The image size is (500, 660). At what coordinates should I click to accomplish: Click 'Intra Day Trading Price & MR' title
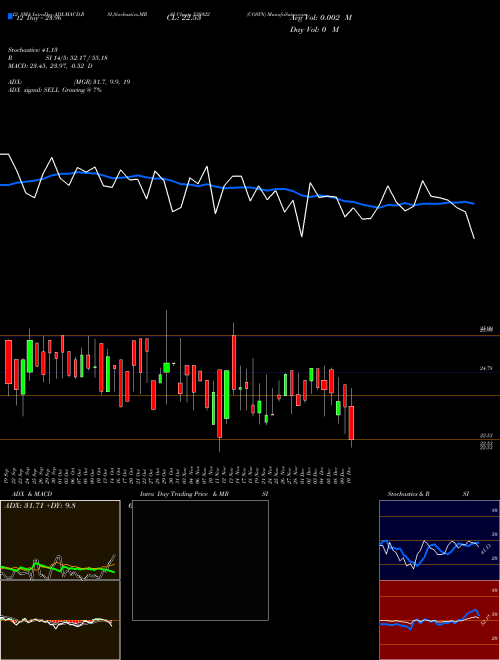pos(185,494)
